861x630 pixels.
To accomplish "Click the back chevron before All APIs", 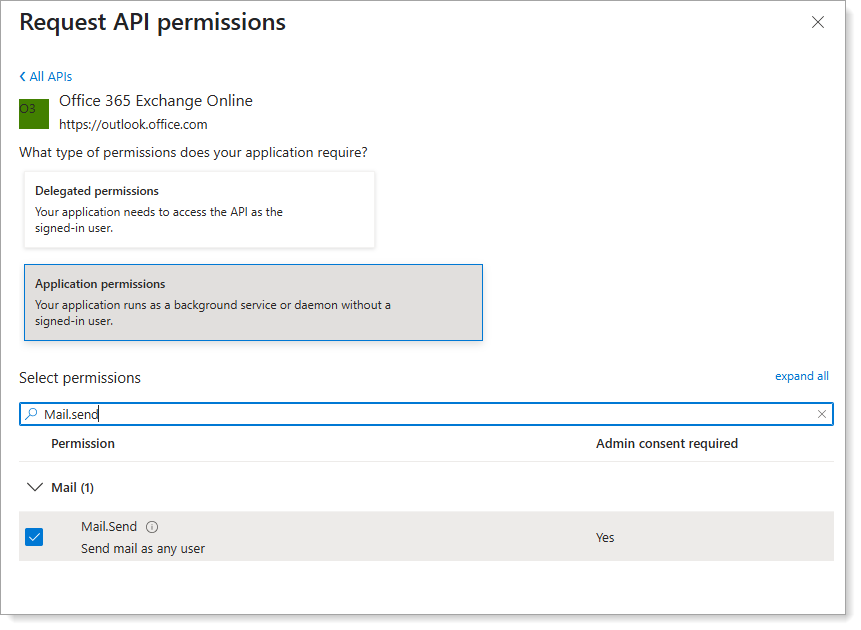I will click(x=23, y=76).
